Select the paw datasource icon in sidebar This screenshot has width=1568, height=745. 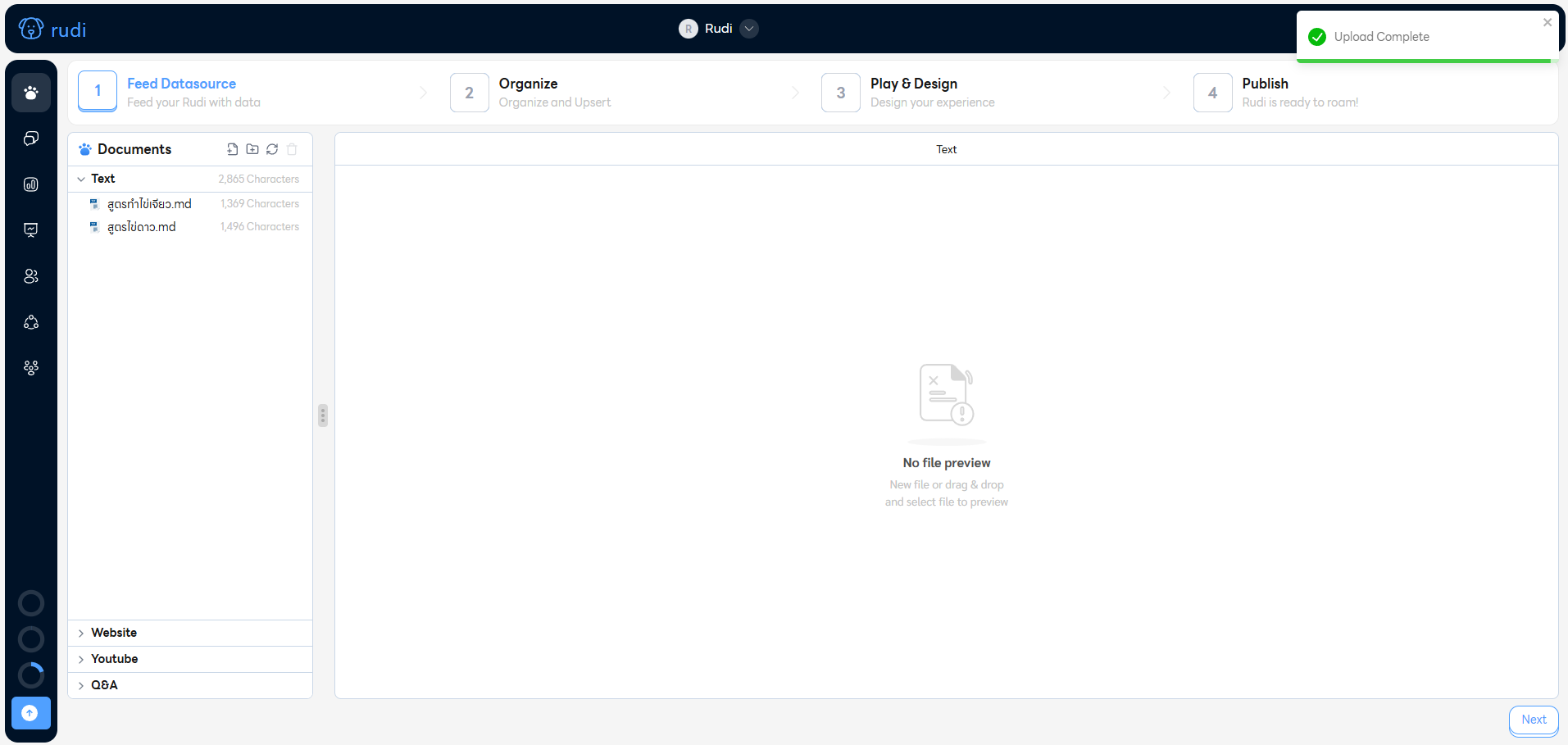tap(30, 92)
